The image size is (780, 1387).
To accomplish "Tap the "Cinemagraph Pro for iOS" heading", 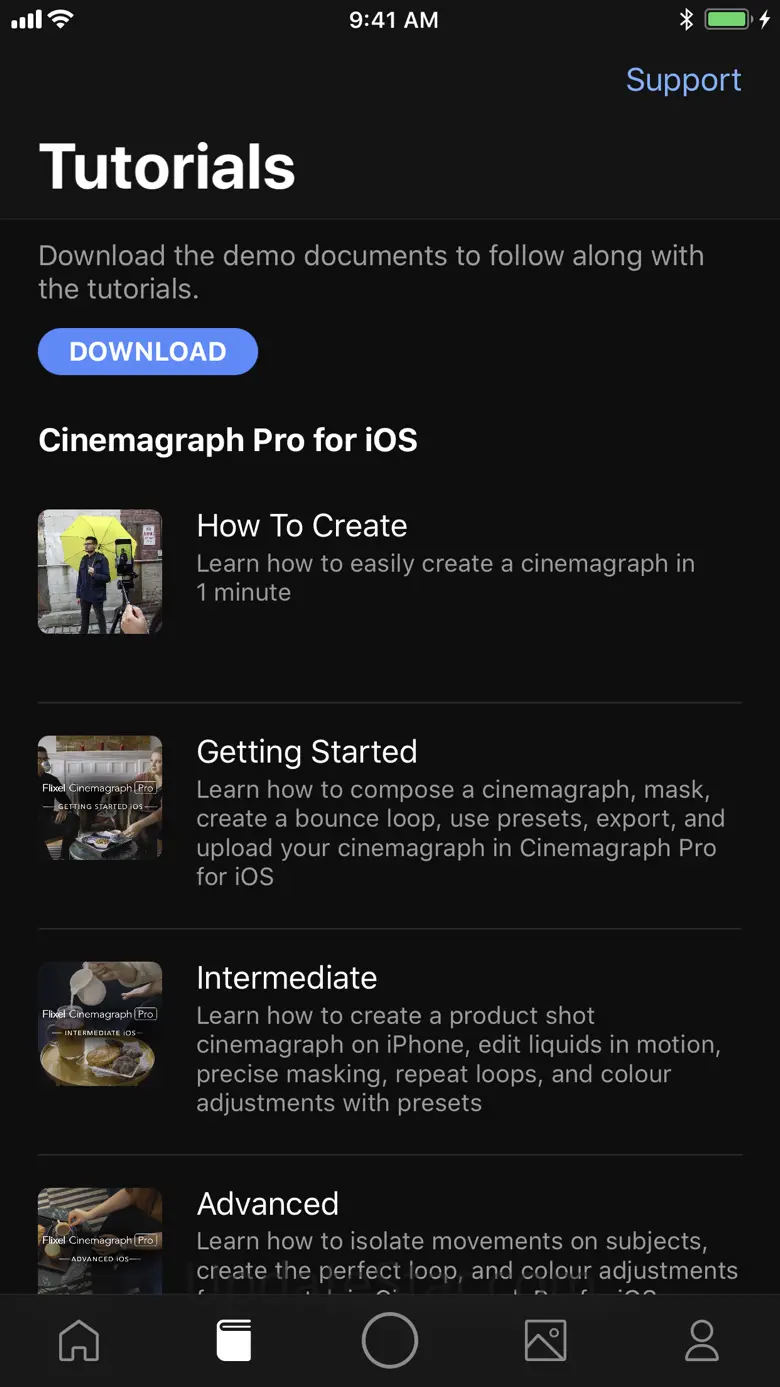I will point(228,440).
